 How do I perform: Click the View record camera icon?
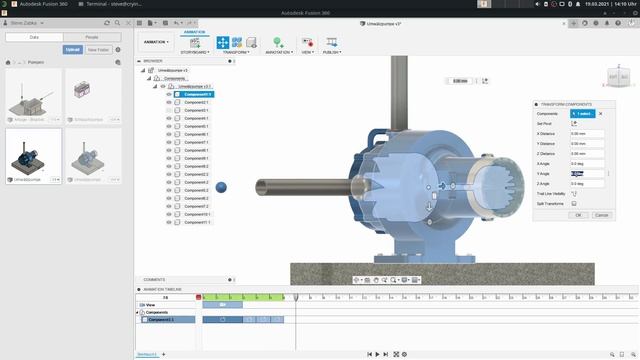(x=307, y=42)
